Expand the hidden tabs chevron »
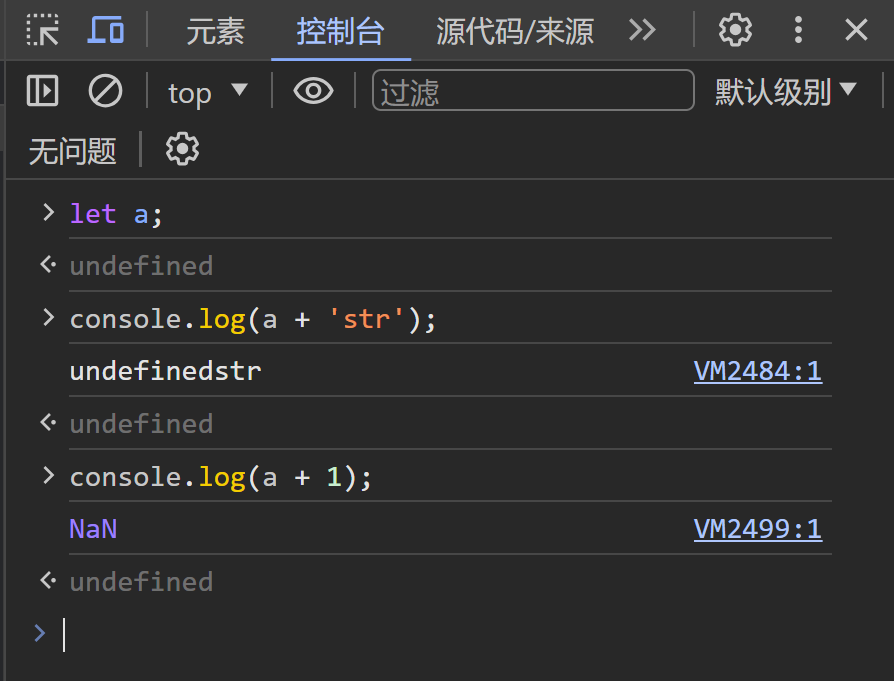 coord(641,31)
